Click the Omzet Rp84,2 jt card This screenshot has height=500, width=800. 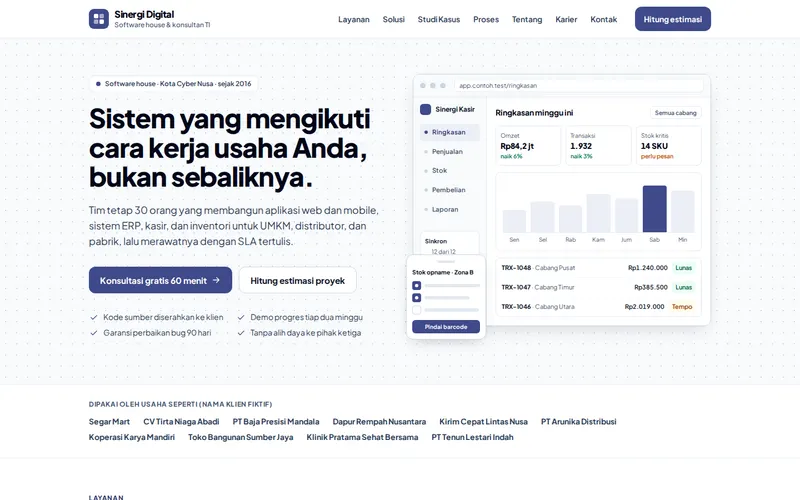coord(528,146)
